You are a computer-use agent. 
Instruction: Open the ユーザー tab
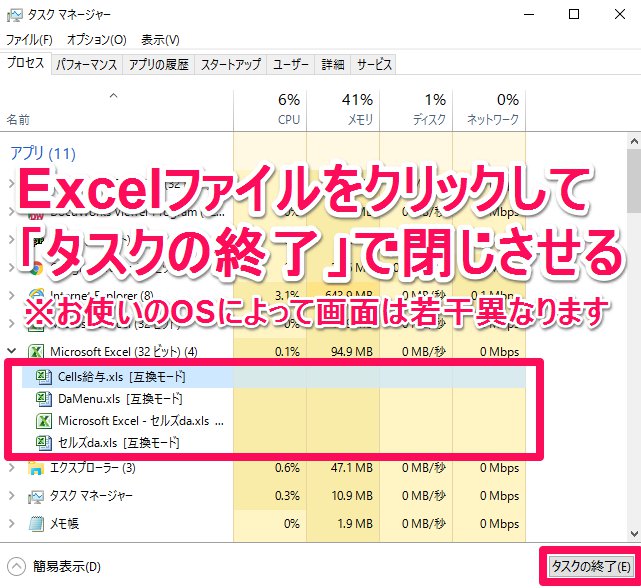pos(291,65)
